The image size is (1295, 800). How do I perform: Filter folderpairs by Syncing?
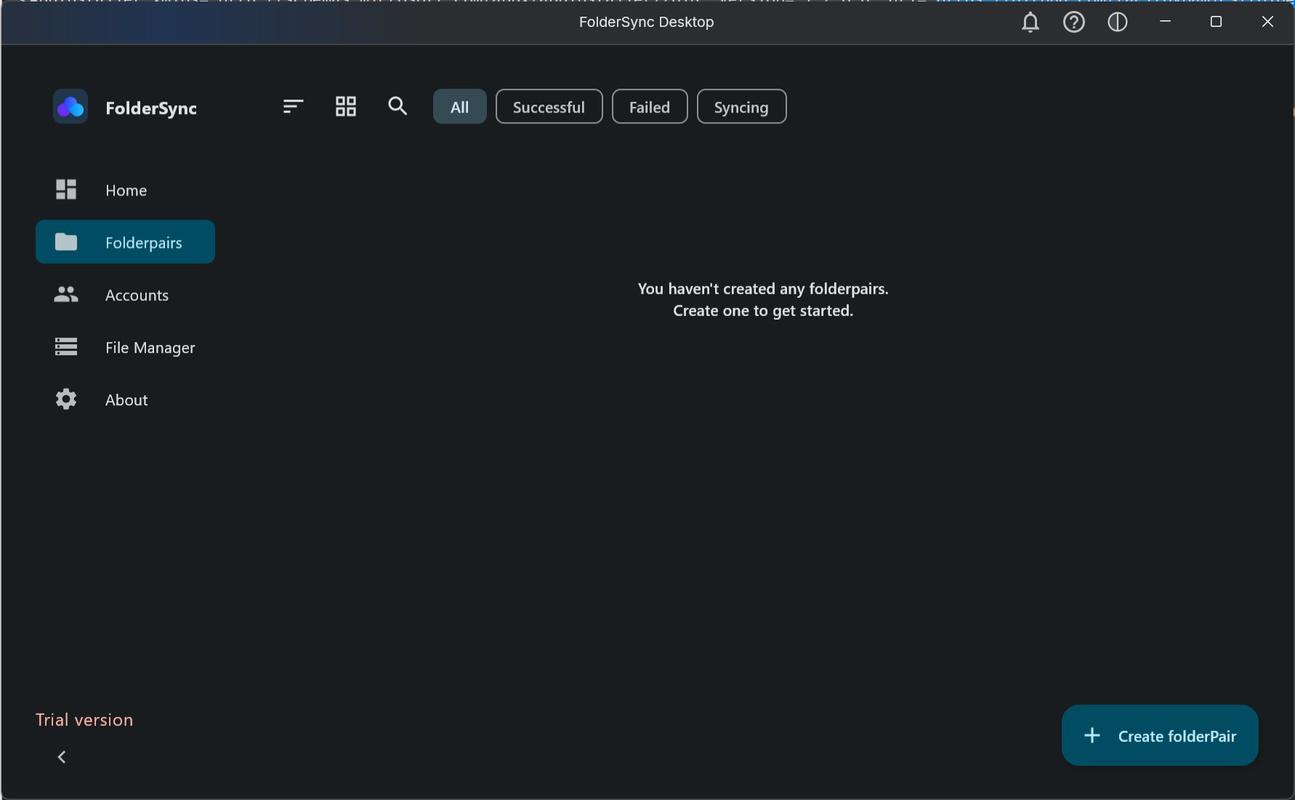pyautogui.click(x=742, y=107)
